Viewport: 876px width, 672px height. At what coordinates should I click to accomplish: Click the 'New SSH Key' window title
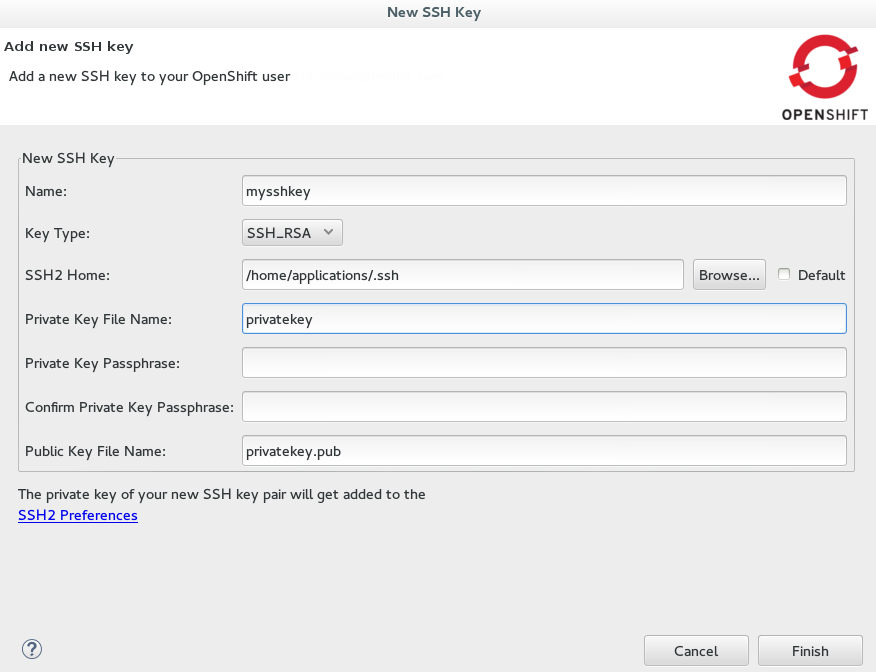pos(434,12)
